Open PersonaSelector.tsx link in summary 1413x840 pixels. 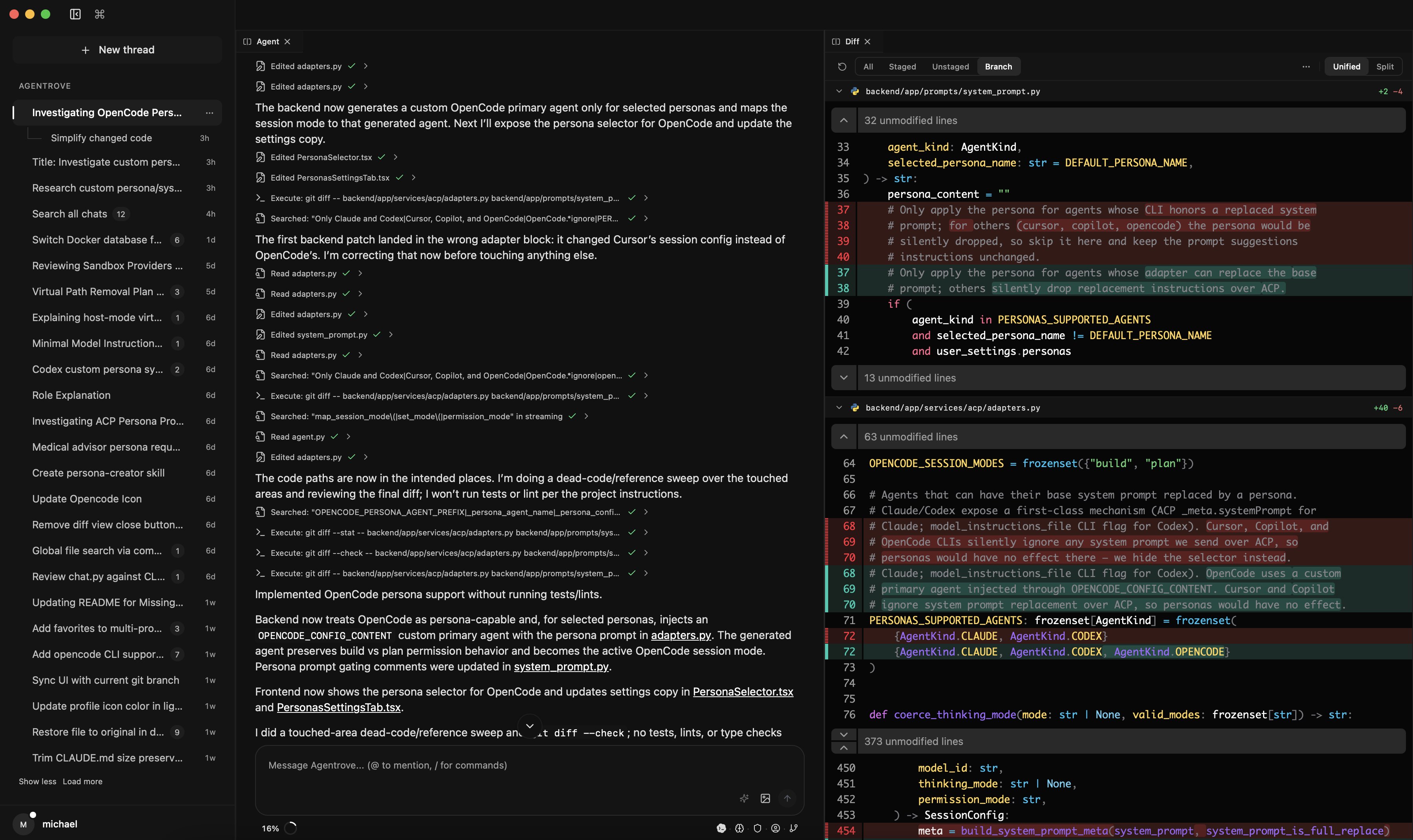tap(743, 692)
